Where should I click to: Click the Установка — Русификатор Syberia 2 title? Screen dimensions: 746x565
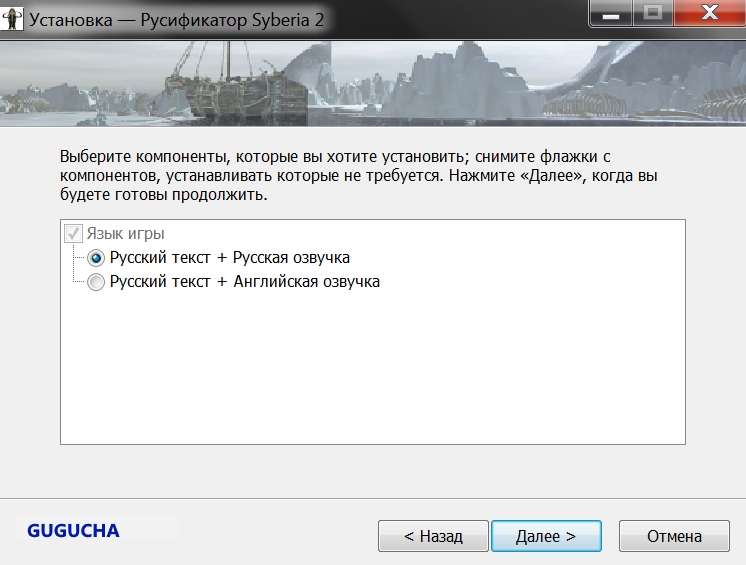[177, 20]
